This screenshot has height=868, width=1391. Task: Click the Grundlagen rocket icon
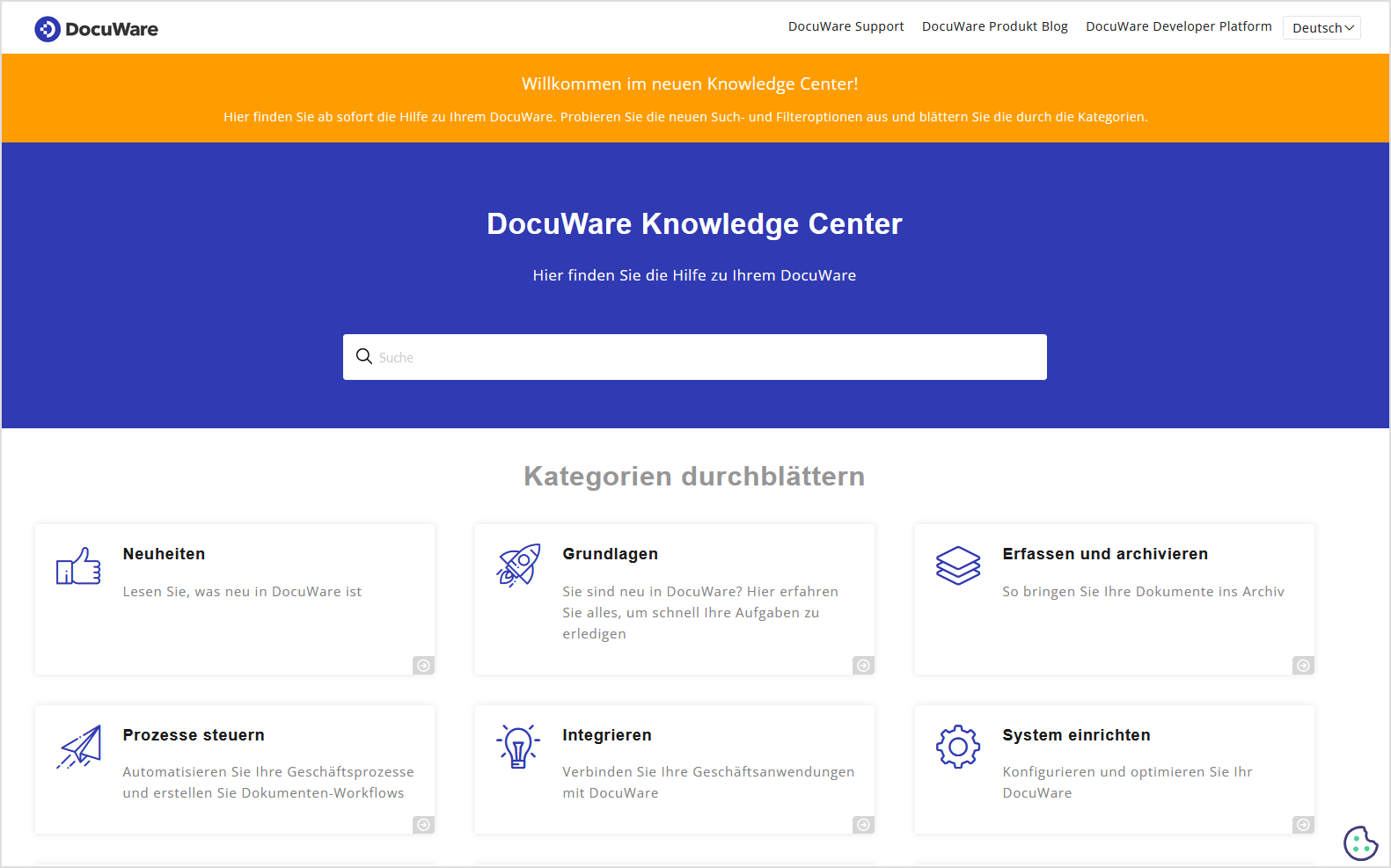click(x=518, y=565)
